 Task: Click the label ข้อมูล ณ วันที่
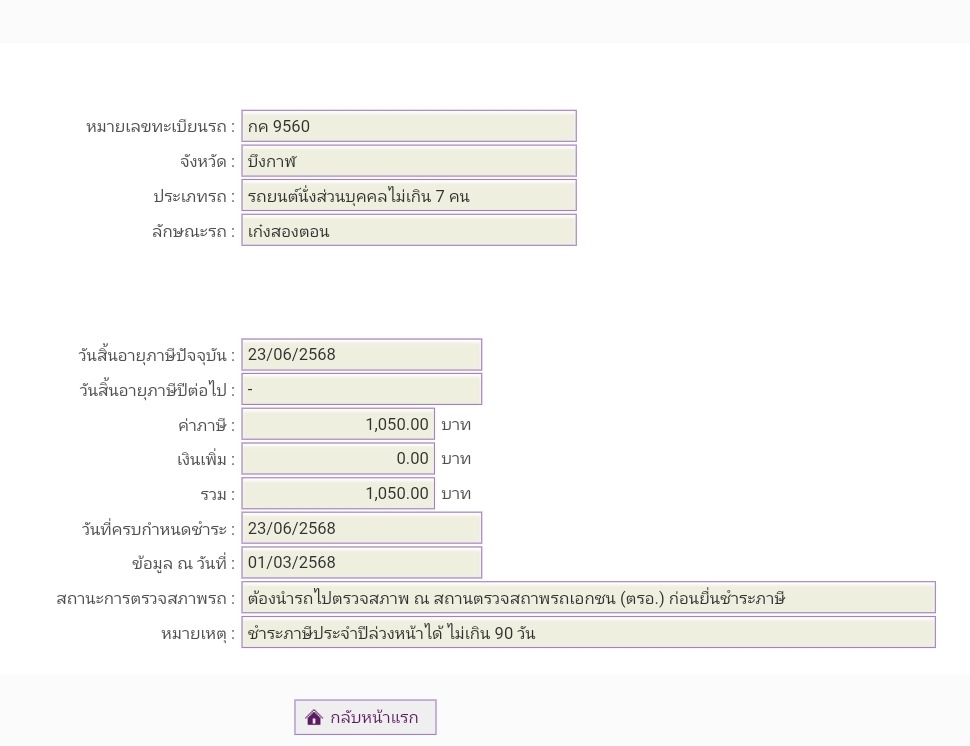[x=184, y=564]
